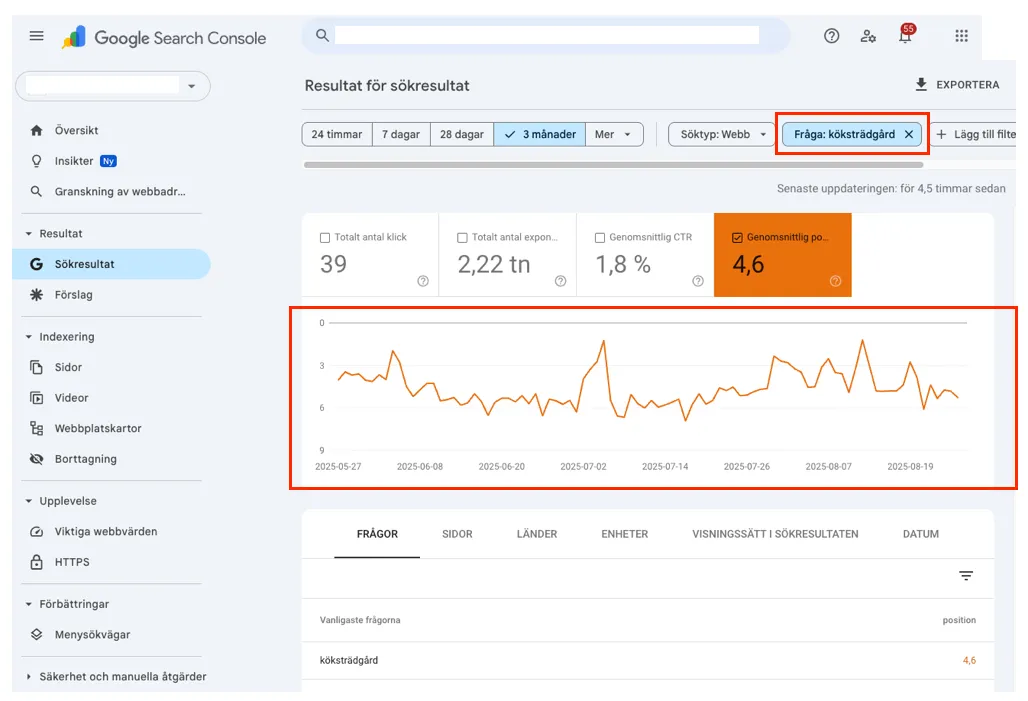Click the Menysökvägar layers icon

coord(37,635)
